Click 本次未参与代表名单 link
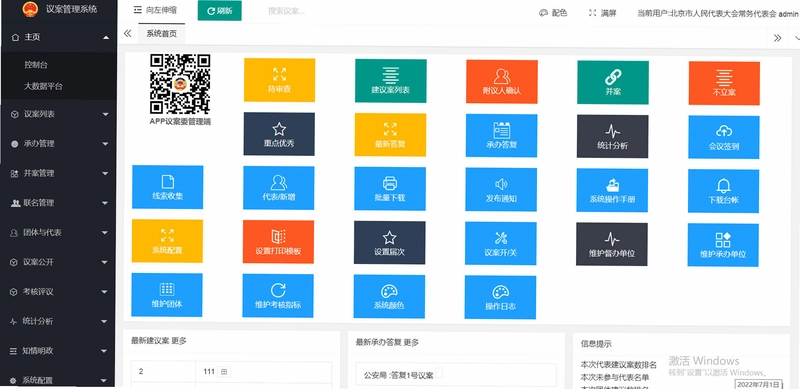The height and width of the screenshot is (389, 800). [615, 377]
